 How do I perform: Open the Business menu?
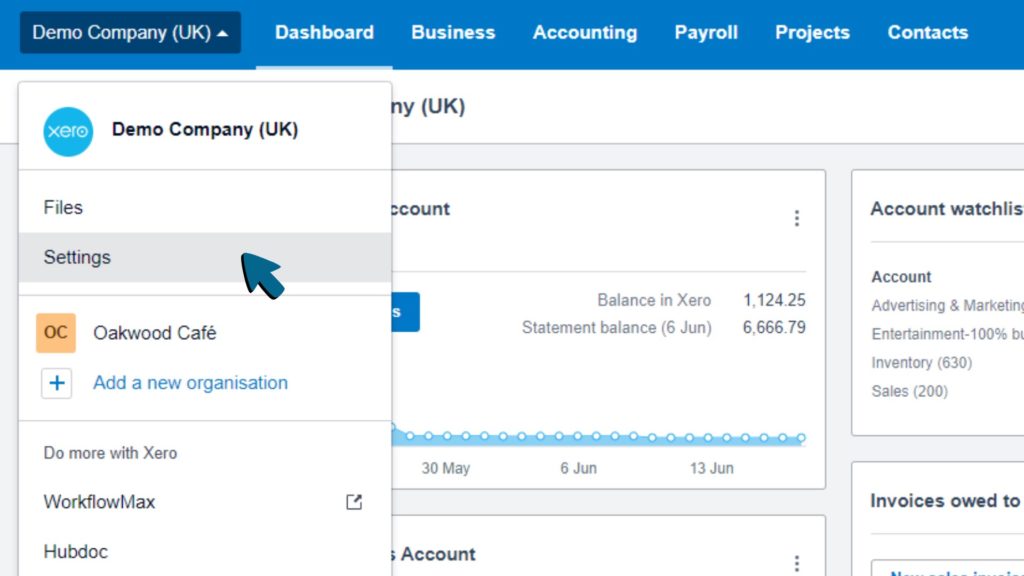[x=453, y=33]
